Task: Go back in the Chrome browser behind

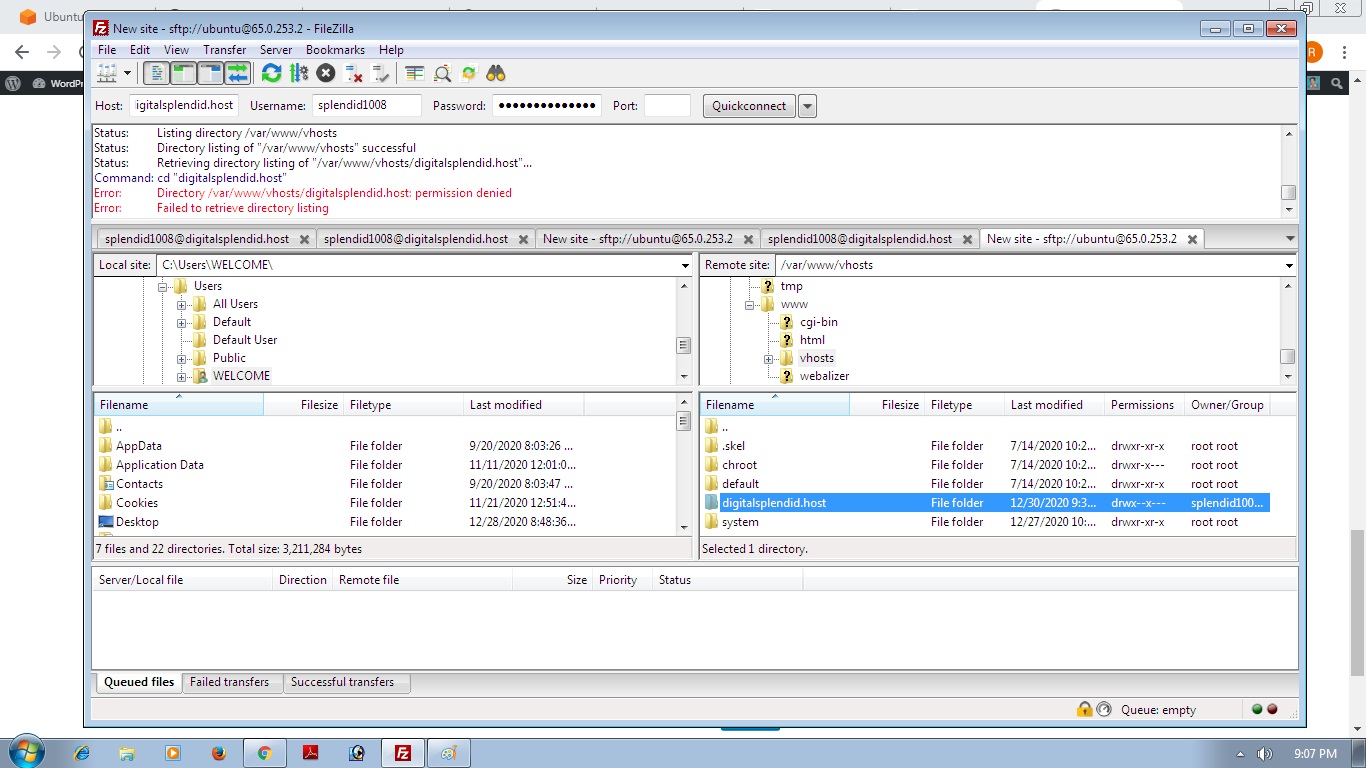Action: click(22, 52)
